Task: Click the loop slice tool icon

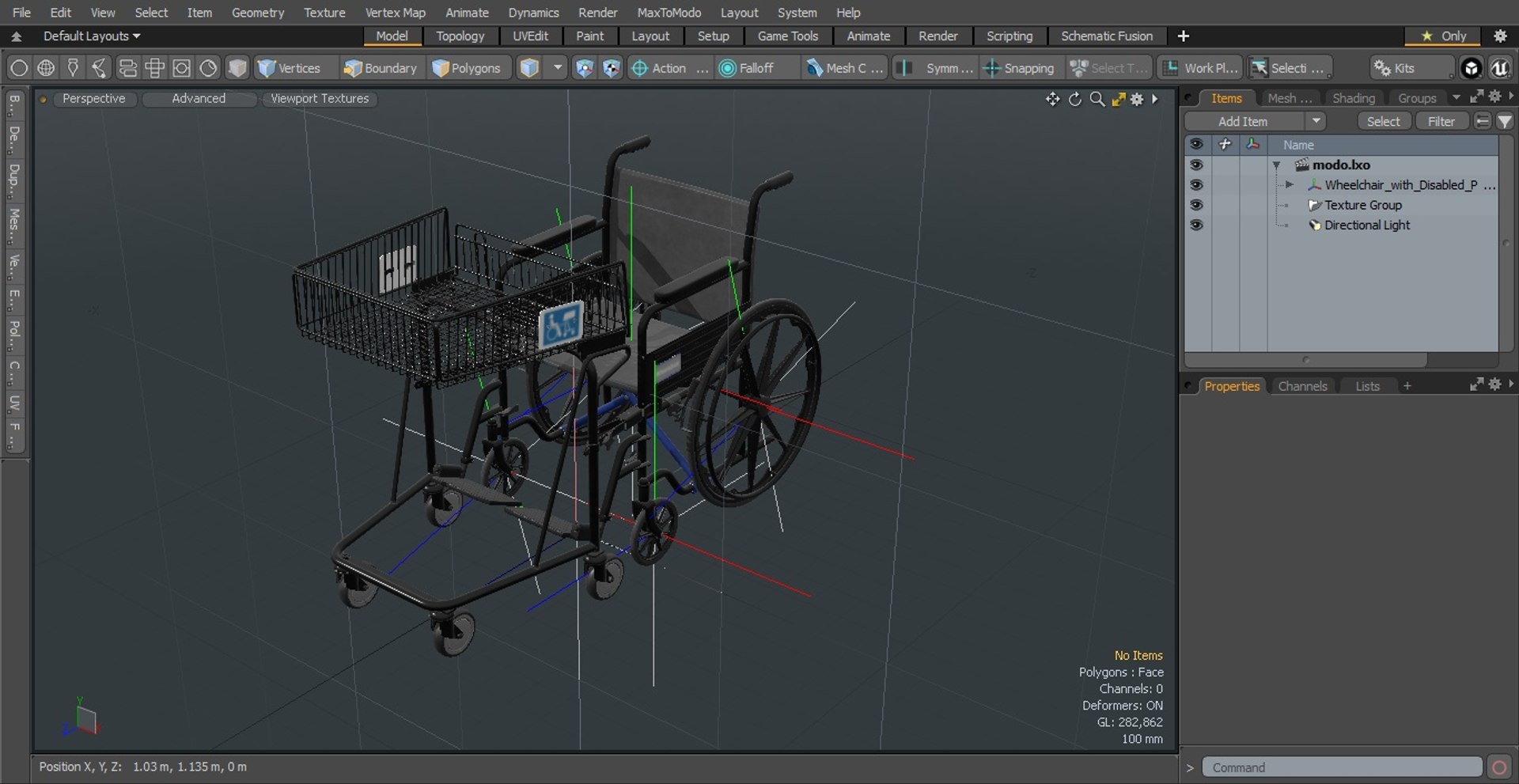Action: pos(127,68)
